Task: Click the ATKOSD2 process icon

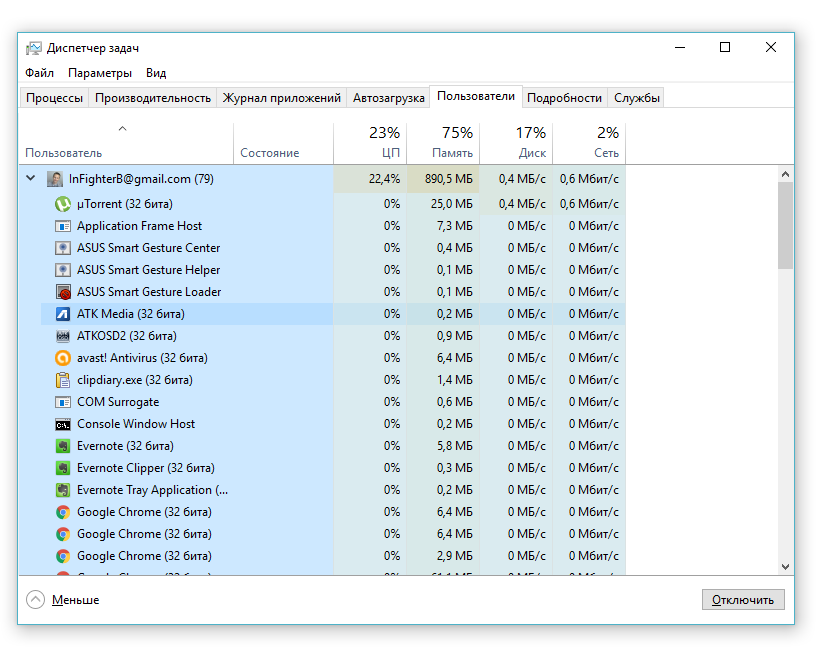Action: 63,336
